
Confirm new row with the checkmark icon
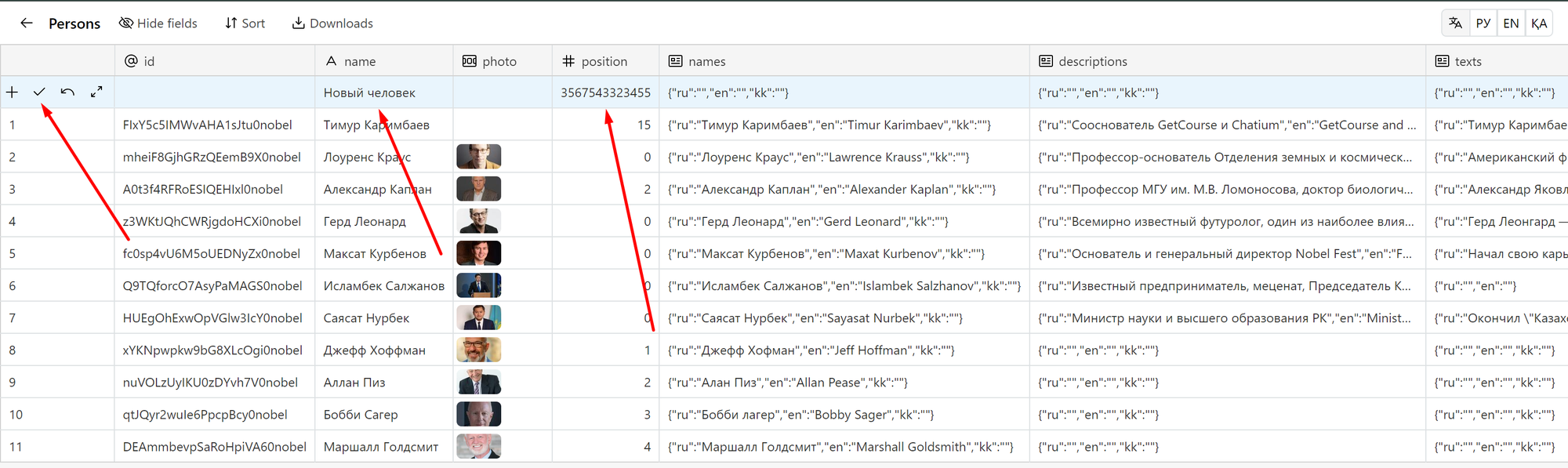[39, 93]
